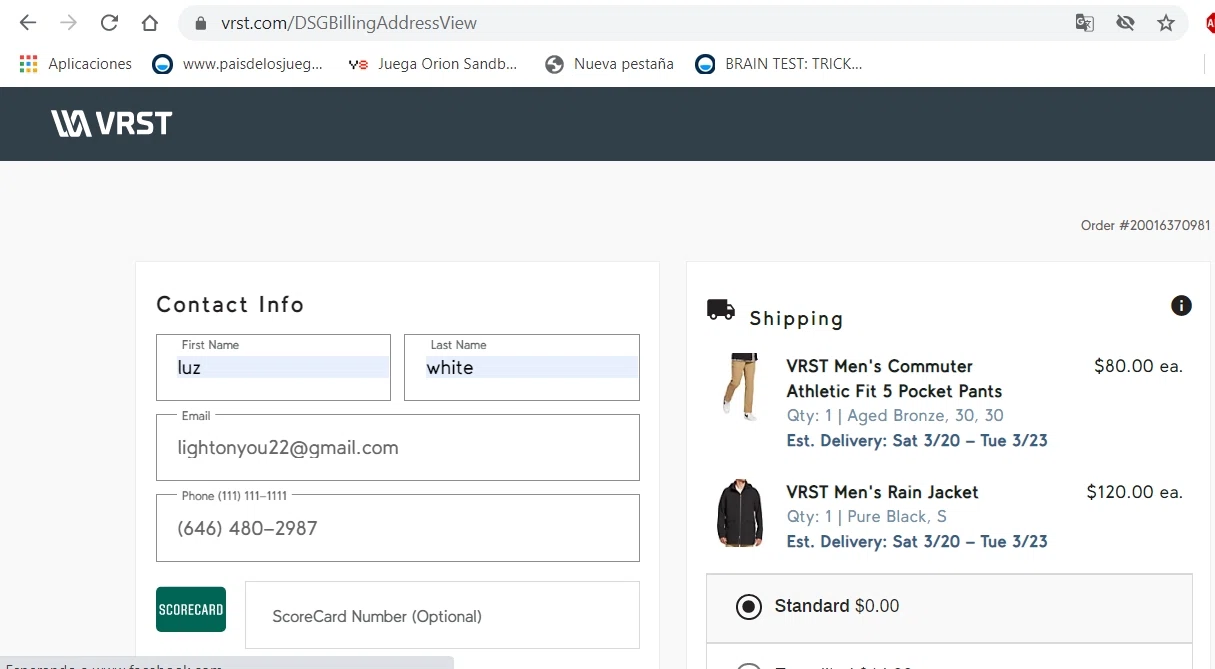Screen dimensions: 1215x669
Task: Click the red extension icon in the browser toolbar
Action: (x=1209, y=22)
